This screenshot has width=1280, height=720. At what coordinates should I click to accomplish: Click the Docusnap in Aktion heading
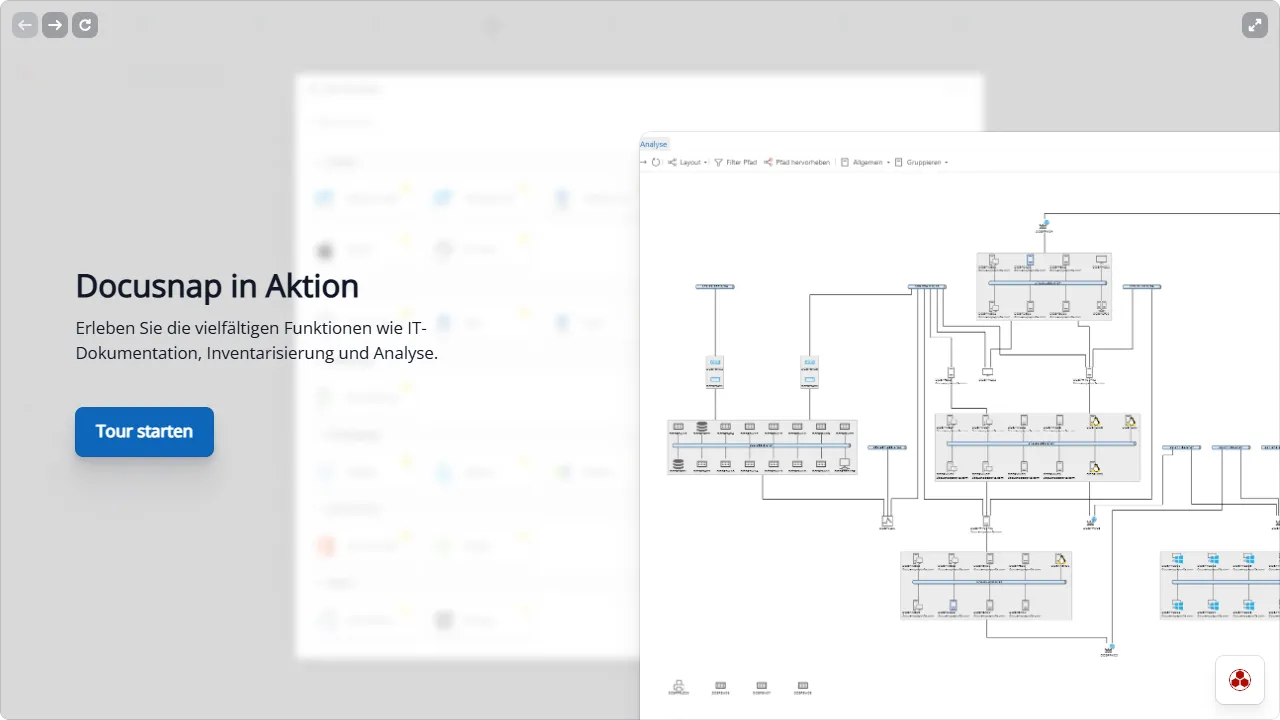coord(217,286)
